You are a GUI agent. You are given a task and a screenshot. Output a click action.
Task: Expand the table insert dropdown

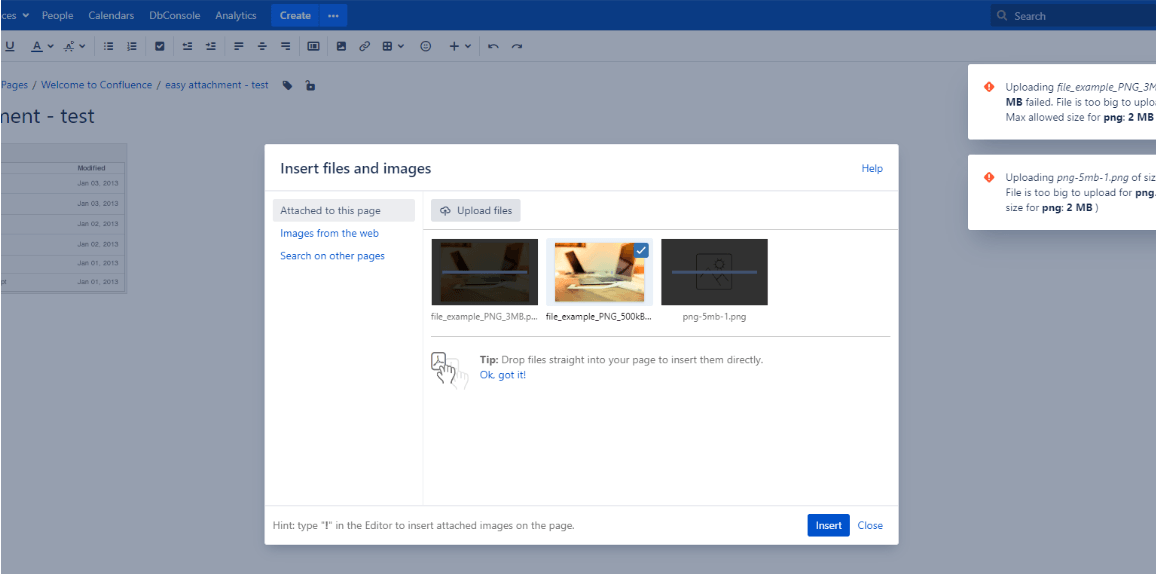pyautogui.click(x=394, y=46)
